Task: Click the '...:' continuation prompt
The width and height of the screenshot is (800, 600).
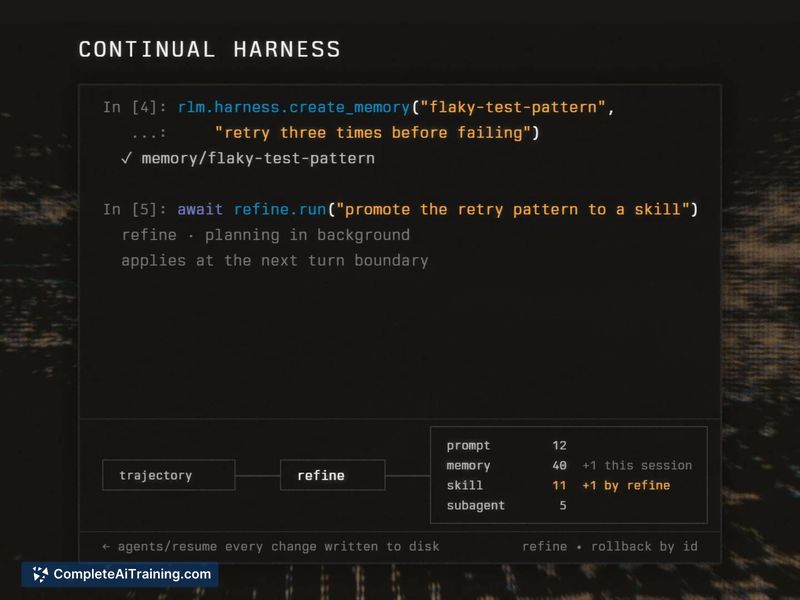Action: [148, 134]
